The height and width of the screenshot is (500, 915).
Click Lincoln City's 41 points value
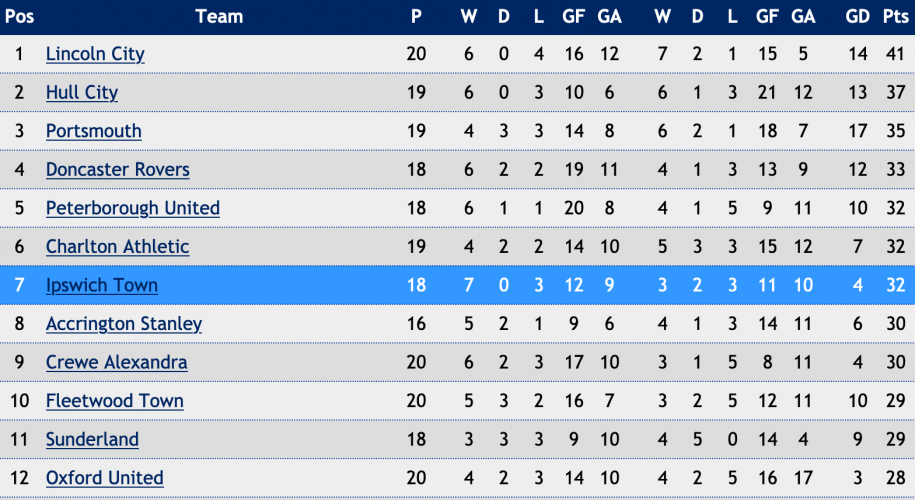[895, 54]
